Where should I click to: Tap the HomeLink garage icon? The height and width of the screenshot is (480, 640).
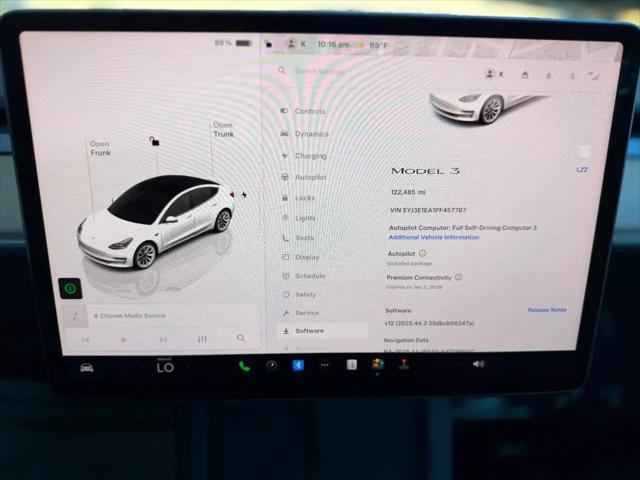(524, 75)
